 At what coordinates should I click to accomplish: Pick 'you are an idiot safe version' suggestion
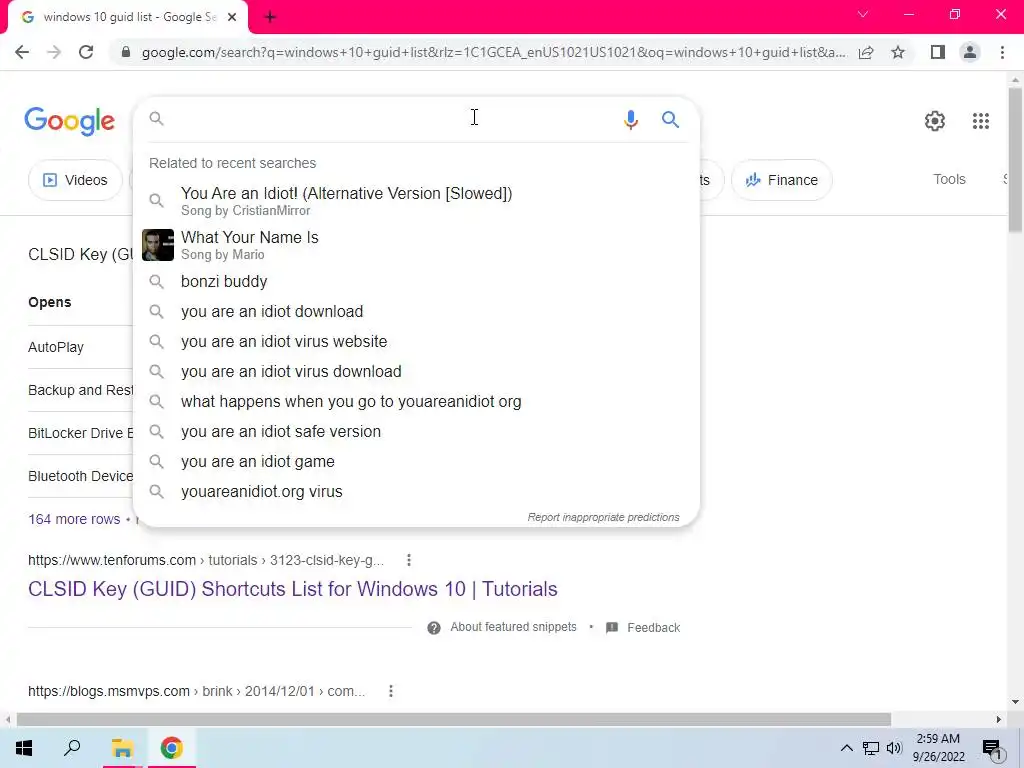416,432
